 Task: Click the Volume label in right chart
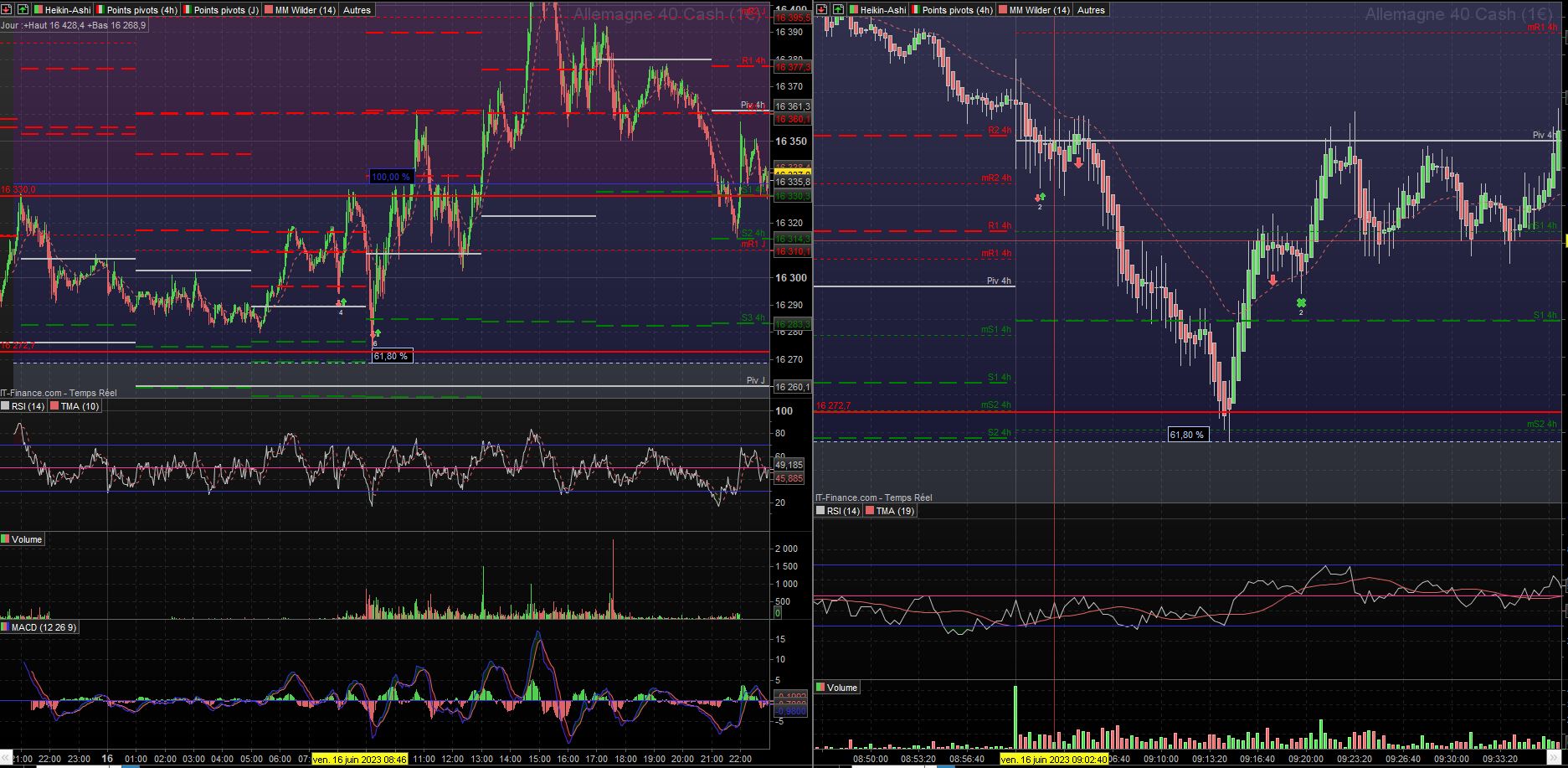(837, 688)
